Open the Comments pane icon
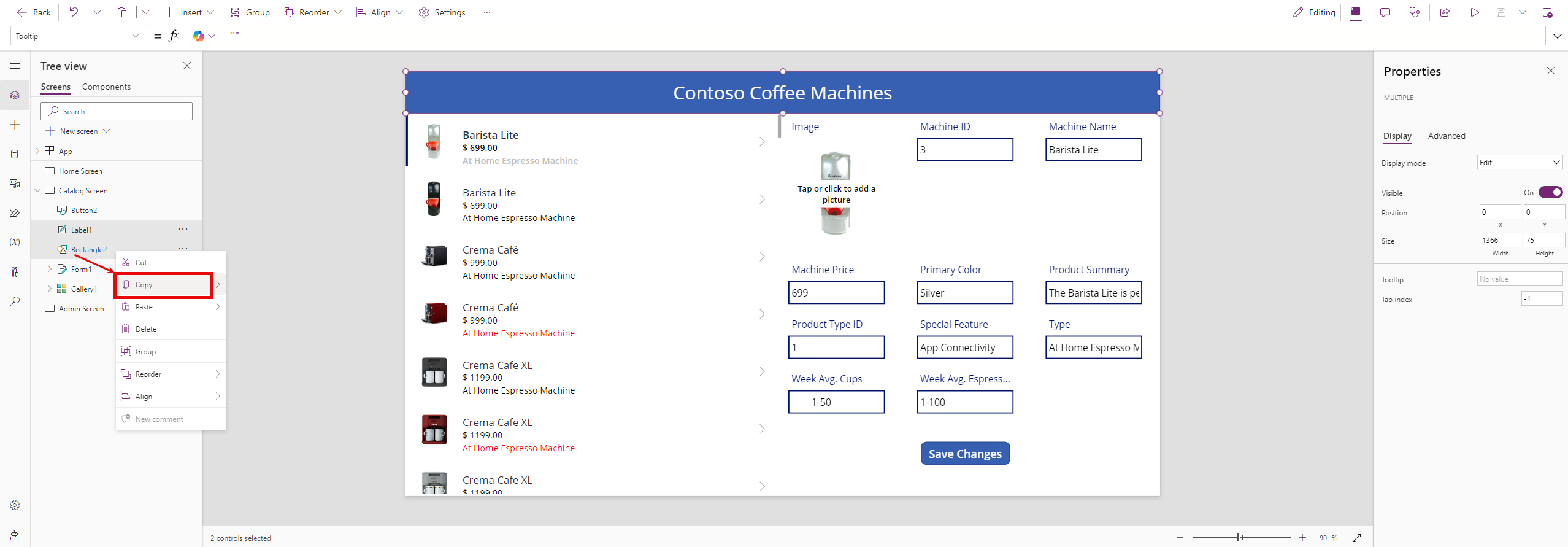Image resolution: width=1568 pixels, height=547 pixels. (1385, 12)
